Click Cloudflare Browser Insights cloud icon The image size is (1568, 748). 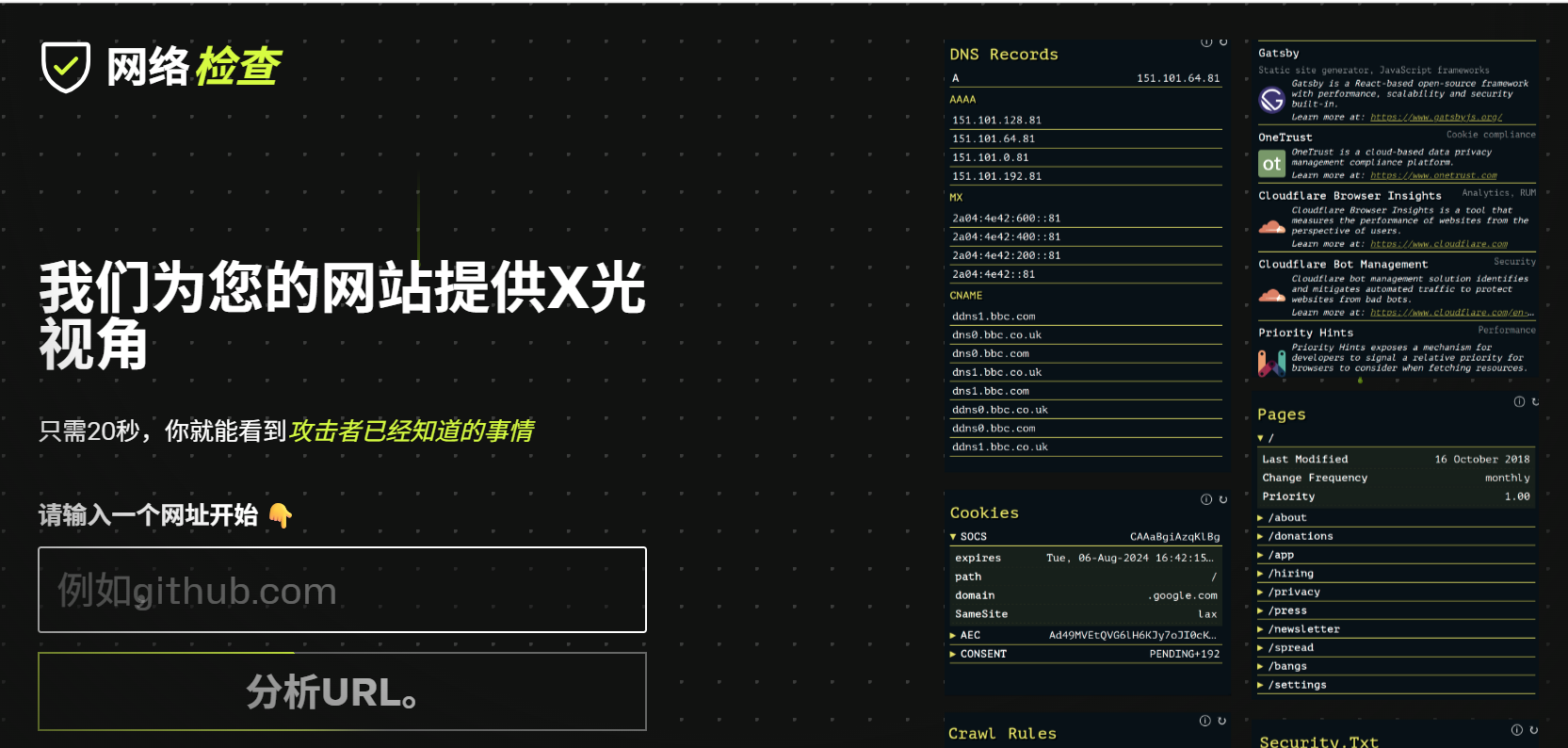[x=1272, y=227]
